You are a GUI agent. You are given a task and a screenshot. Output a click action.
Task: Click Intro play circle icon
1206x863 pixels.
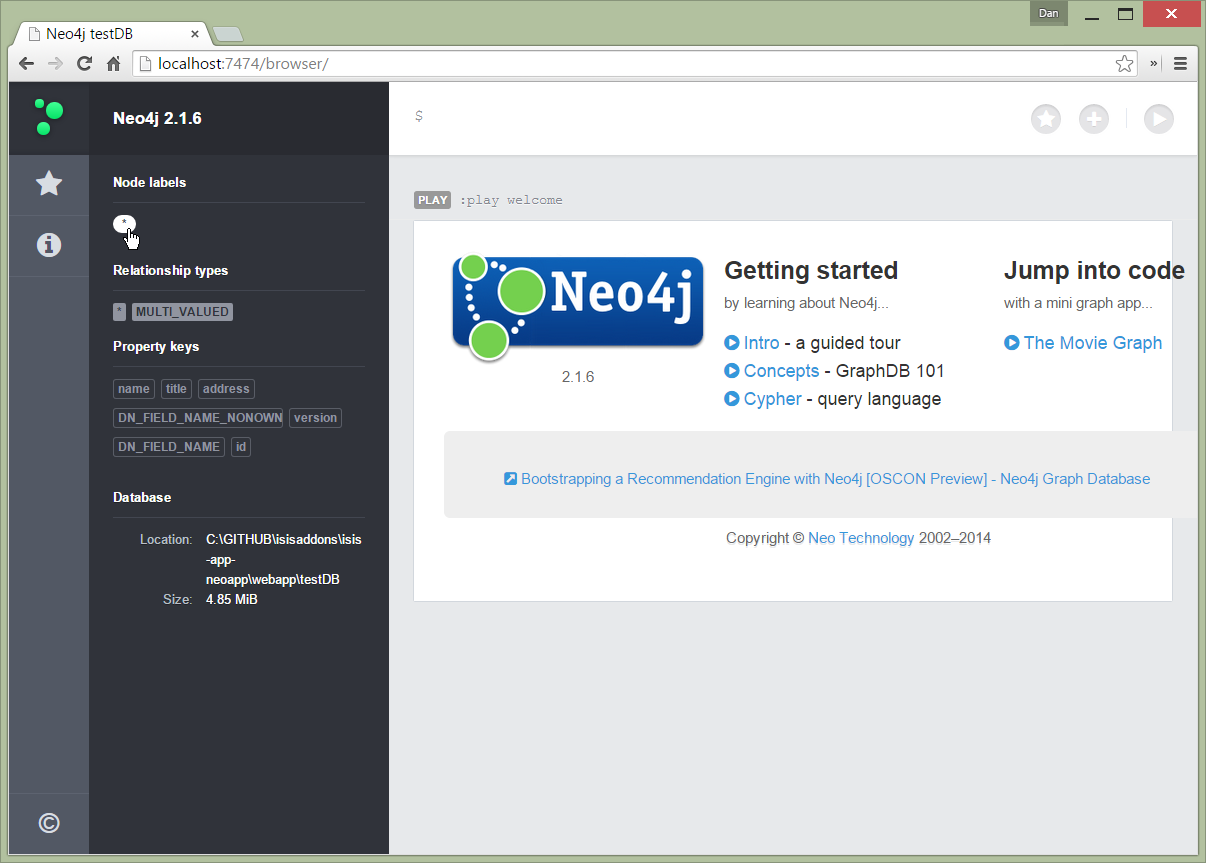(732, 343)
